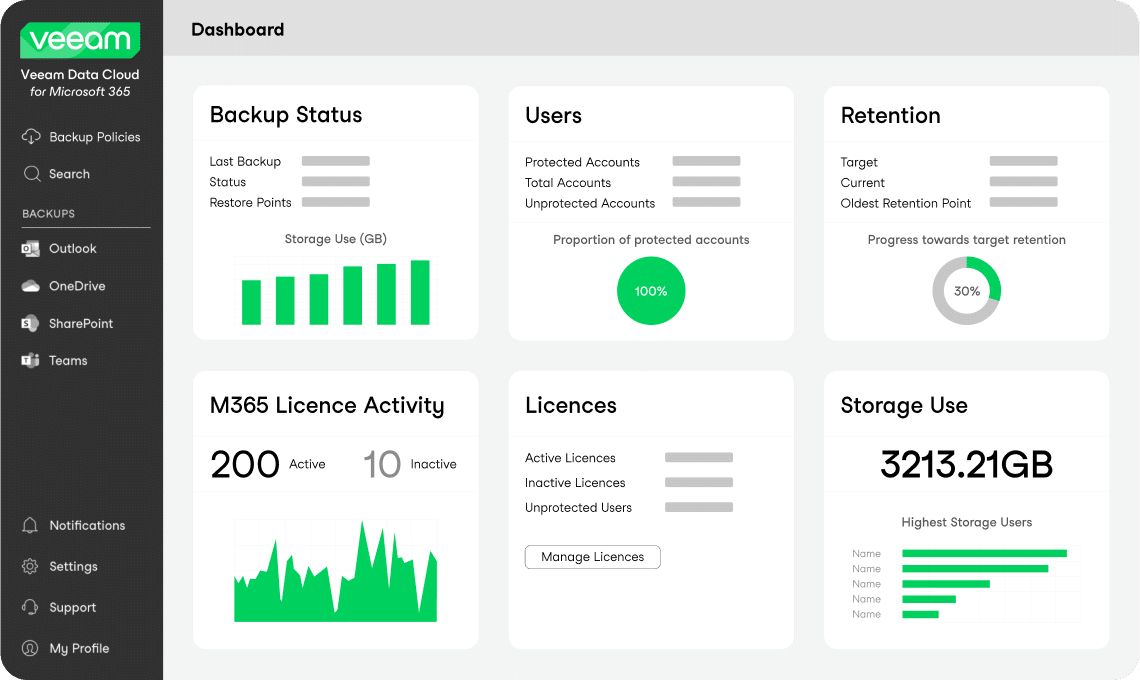Click the Veeam logo
This screenshot has width=1140, height=680.
(81, 40)
